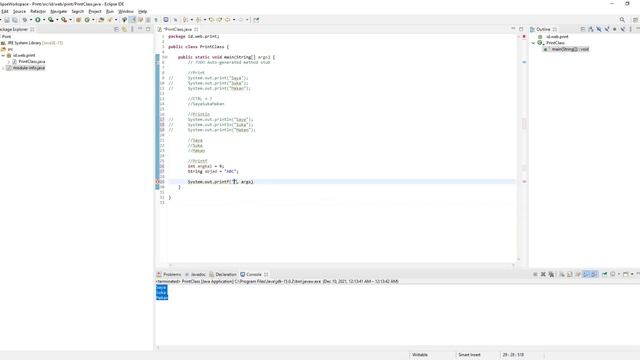Click the editor vertical scrollbar
The width and height of the screenshot is (640, 360).
click(519, 147)
